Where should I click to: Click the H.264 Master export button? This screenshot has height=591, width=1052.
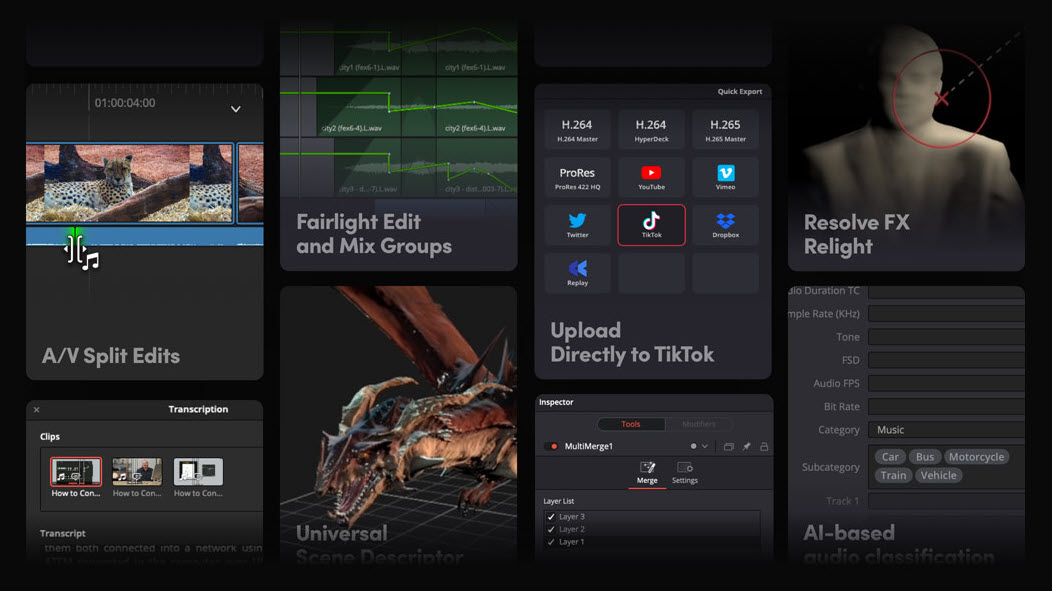[x=578, y=128]
